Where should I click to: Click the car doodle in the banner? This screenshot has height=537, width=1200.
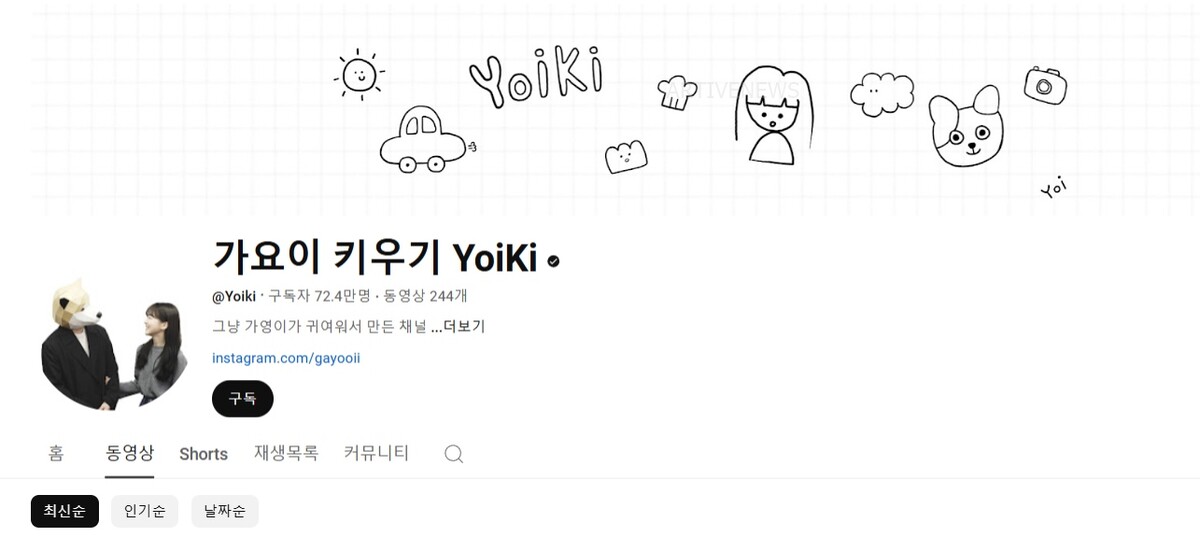(427, 141)
